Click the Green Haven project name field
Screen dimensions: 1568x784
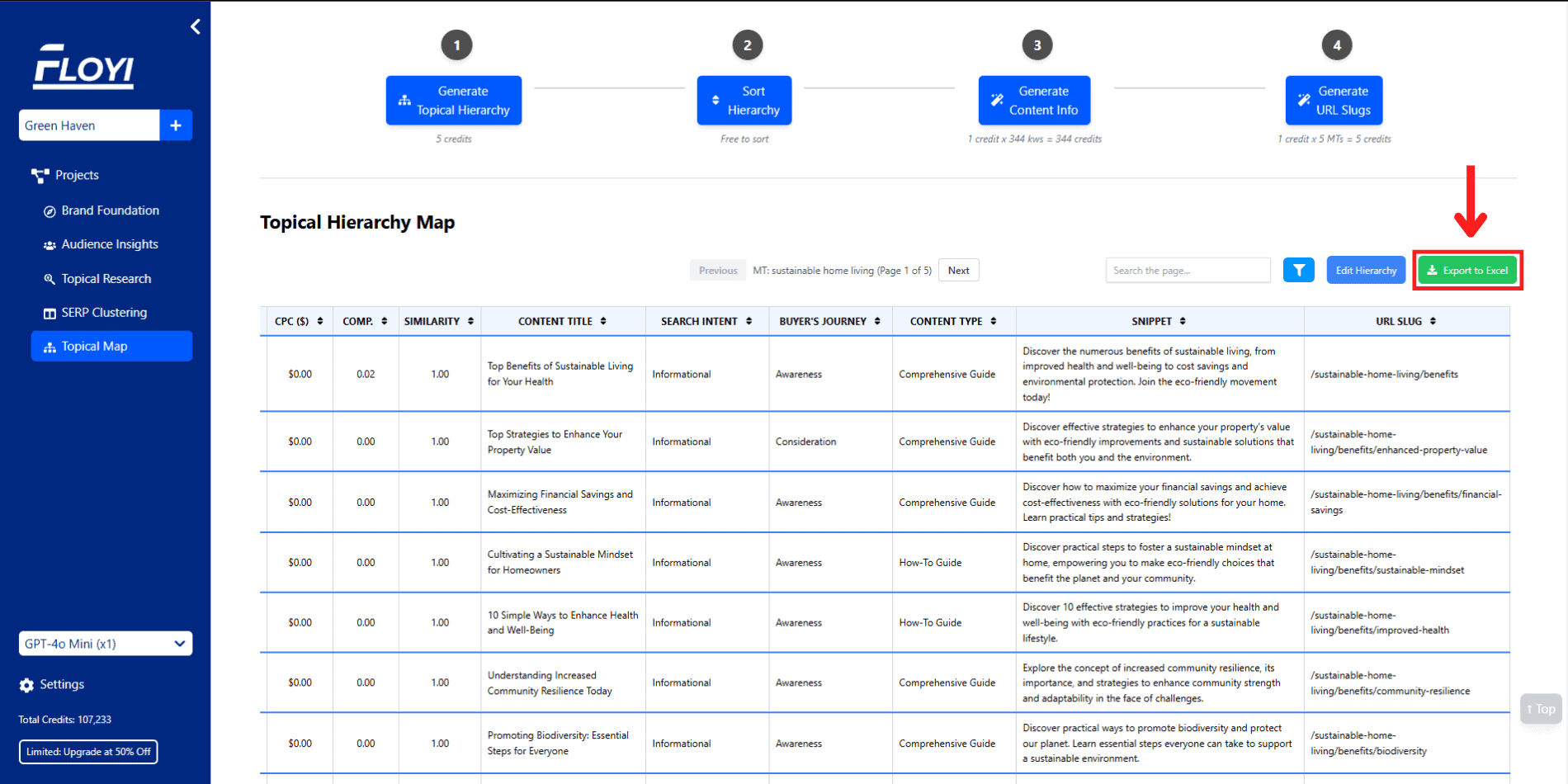coord(89,125)
